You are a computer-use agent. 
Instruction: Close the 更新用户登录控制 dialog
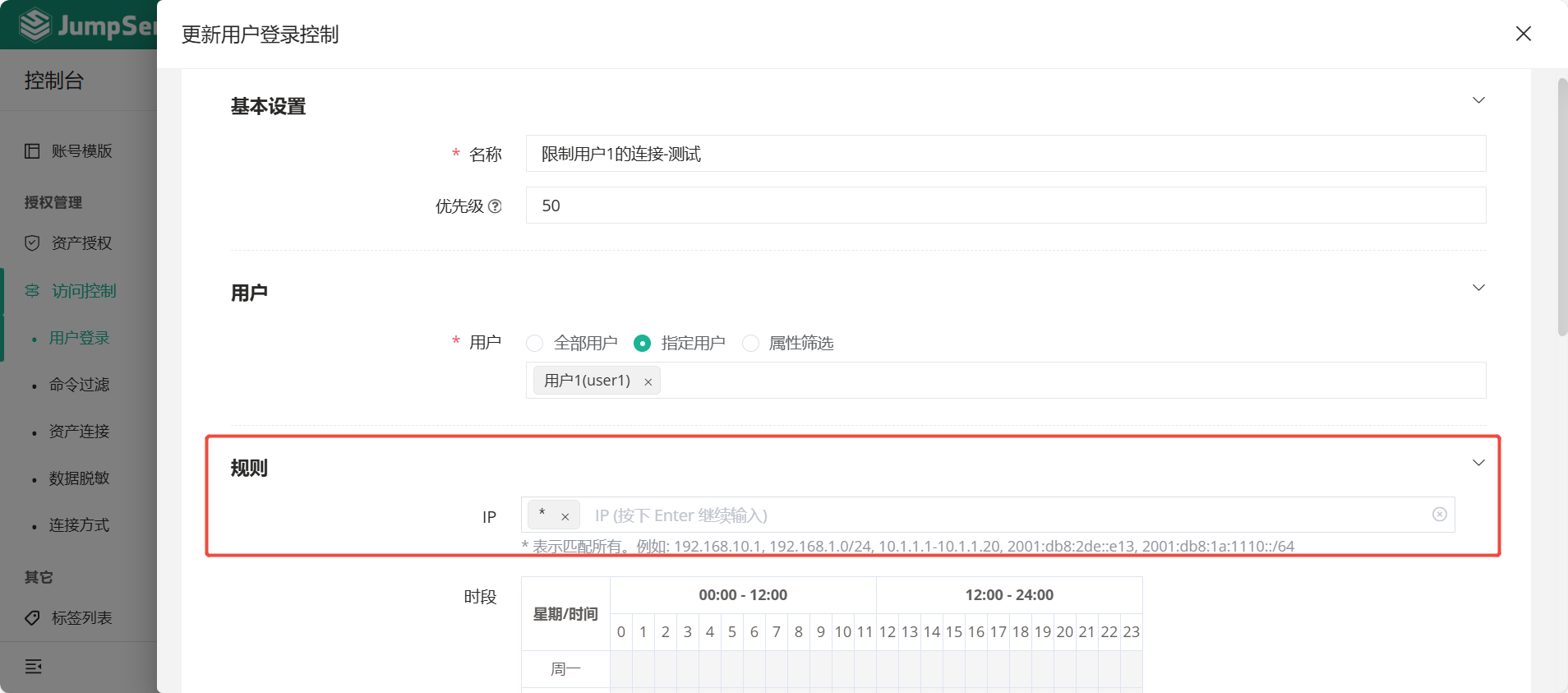pos(1523,34)
